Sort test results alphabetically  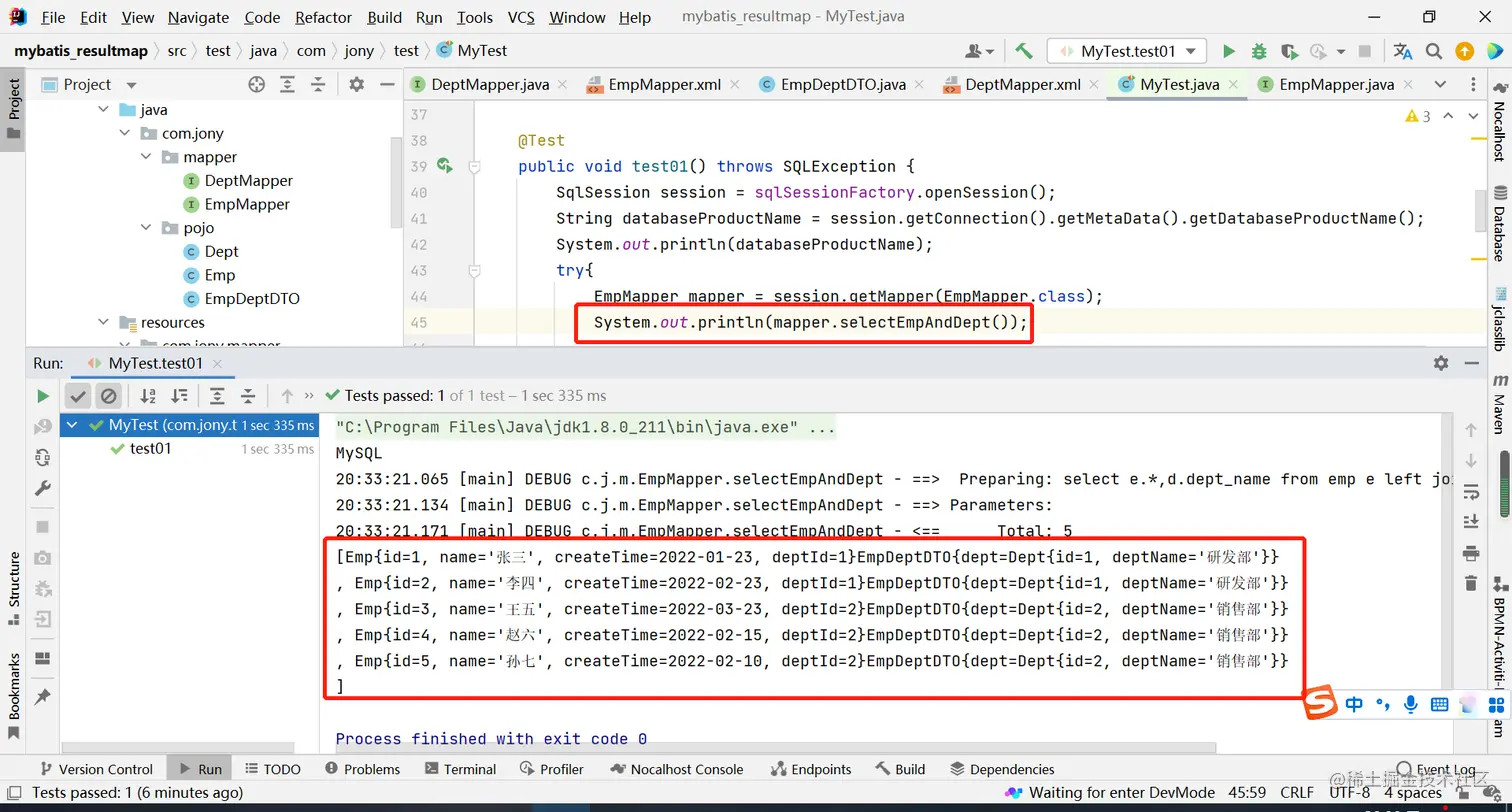[x=148, y=396]
